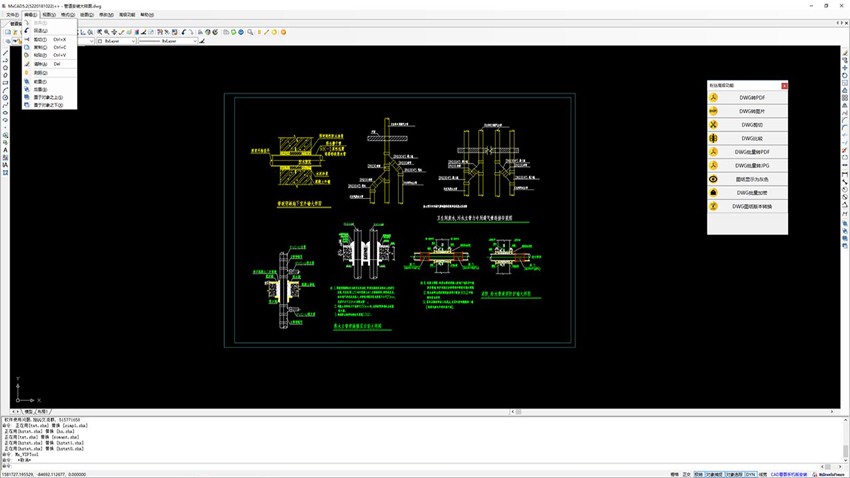Click the undo arrow icon in top toolbar
The image size is (850, 478).
coord(184,33)
